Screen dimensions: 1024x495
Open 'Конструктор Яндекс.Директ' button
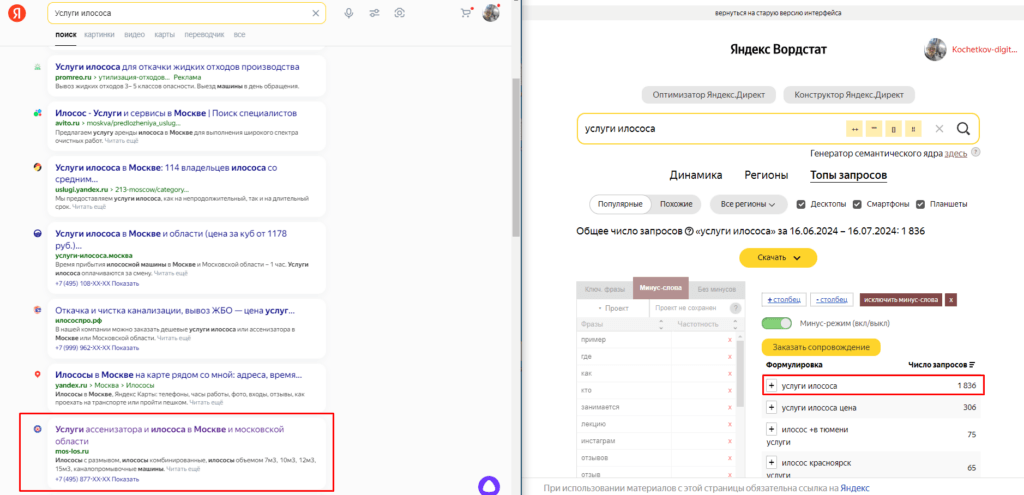click(x=849, y=95)
